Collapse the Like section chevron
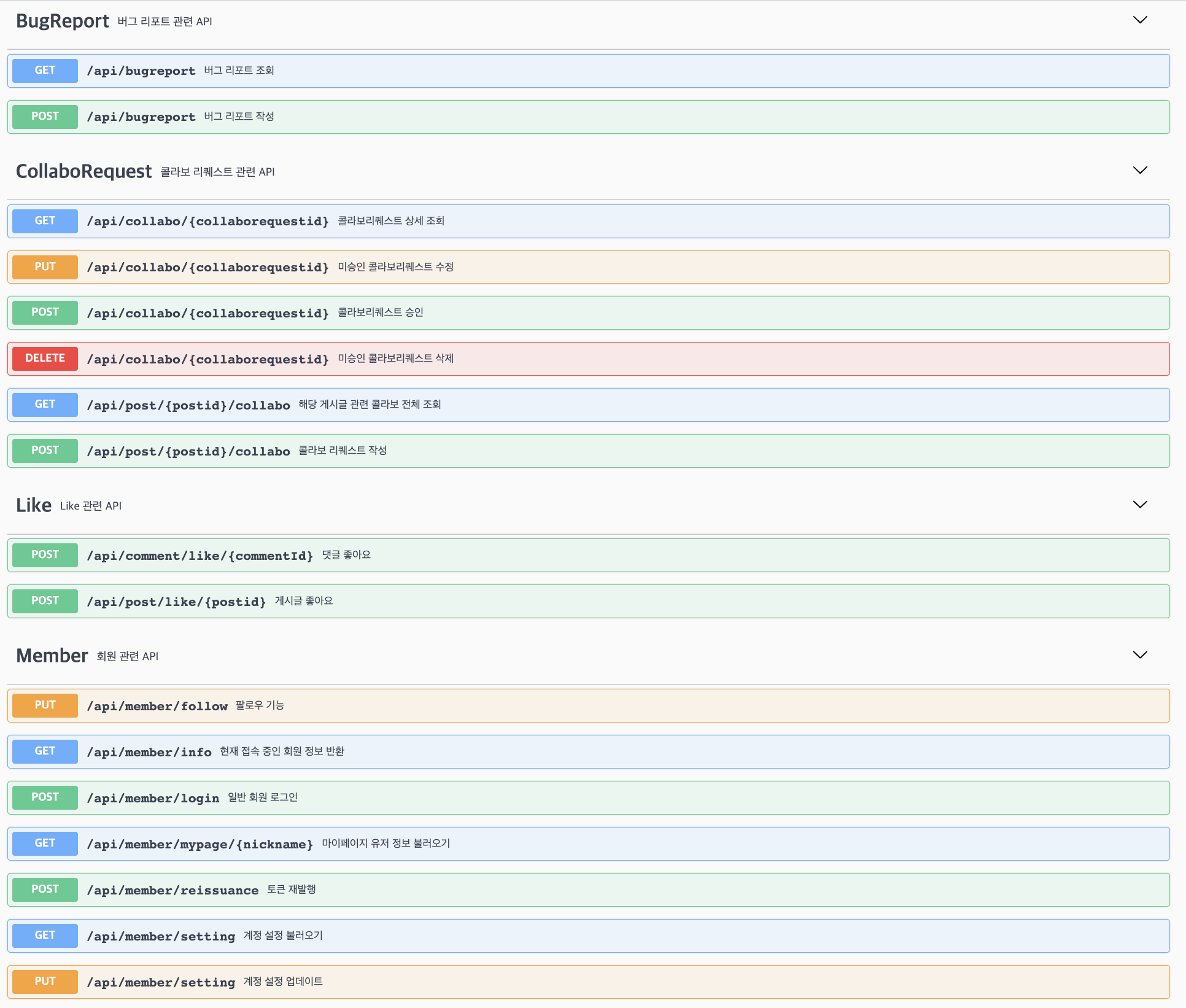Viewport: 1186px width, 1008px height. point(1139,505)
